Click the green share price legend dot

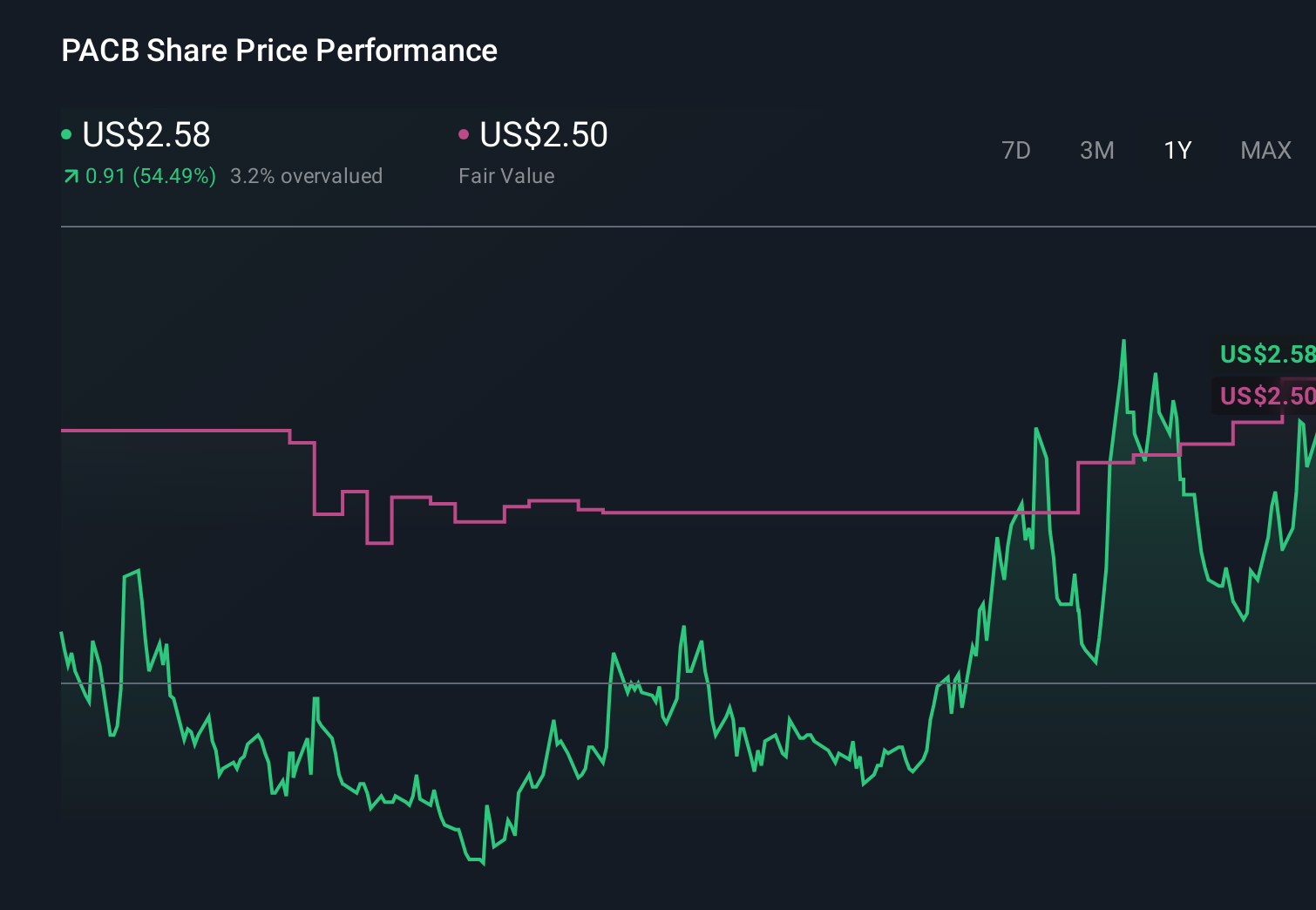tap(66, 133)
